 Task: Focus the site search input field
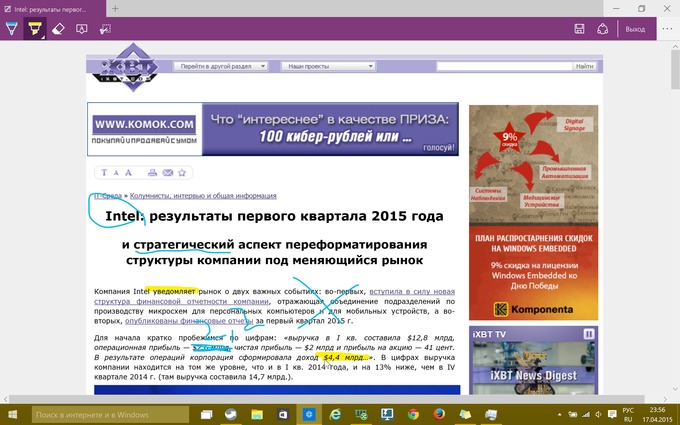point(504,66)
